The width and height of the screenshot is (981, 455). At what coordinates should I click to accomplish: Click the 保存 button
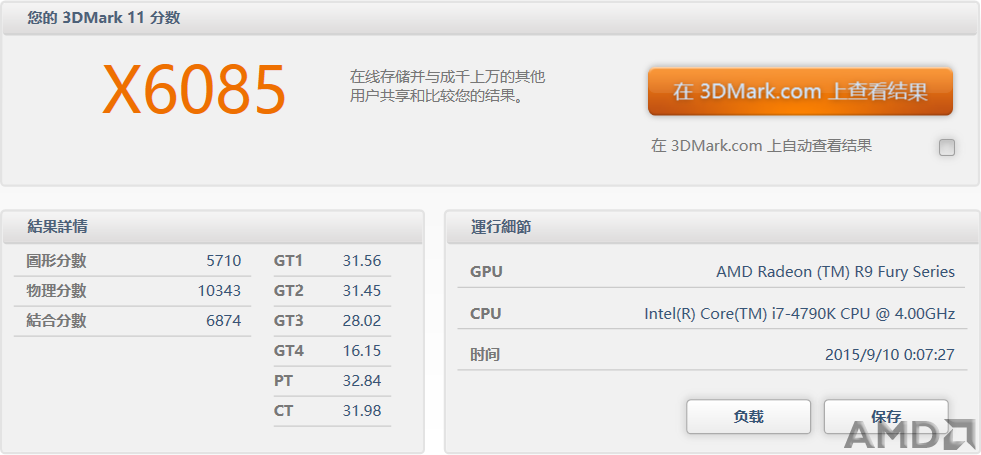886,417
